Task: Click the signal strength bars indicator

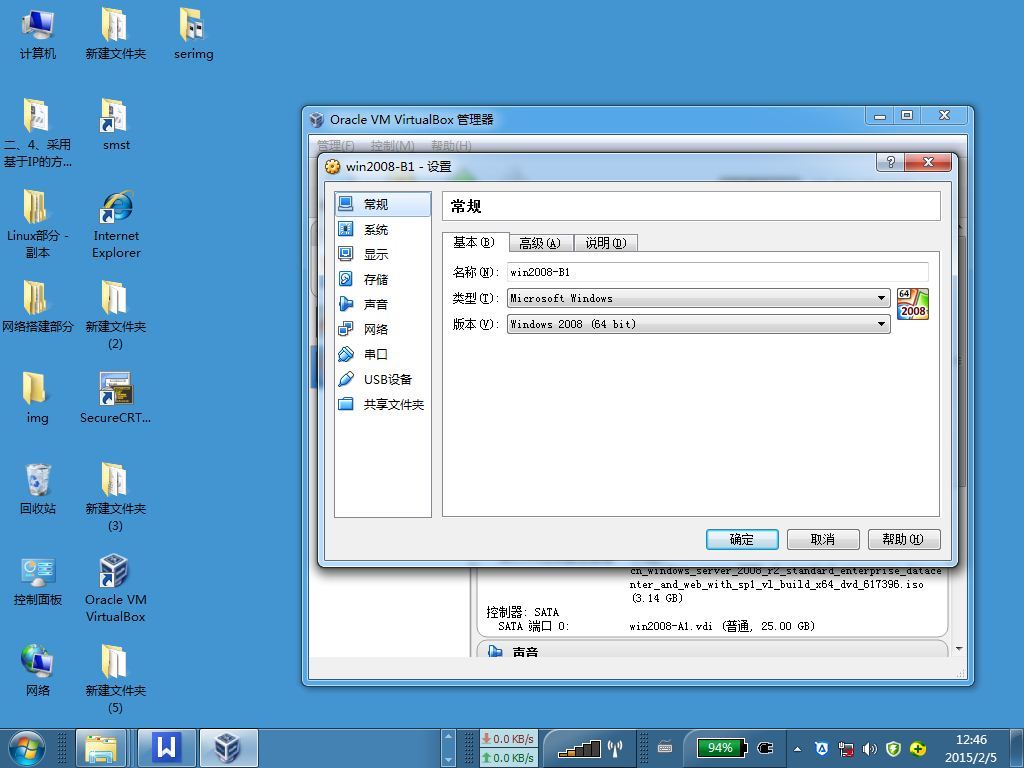Action: click(x=578, y=748)
